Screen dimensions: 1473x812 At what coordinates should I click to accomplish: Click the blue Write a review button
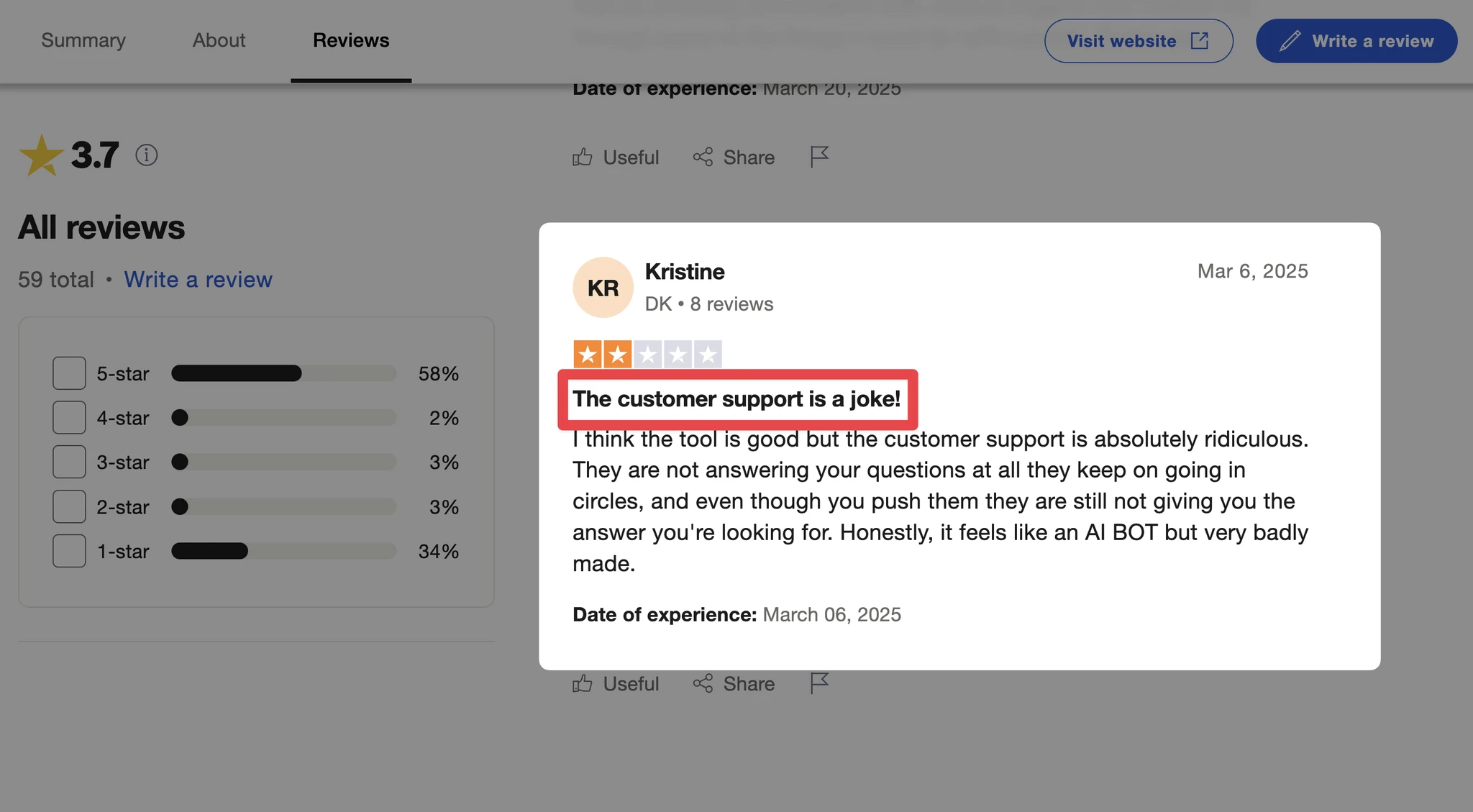point(1356,41)
